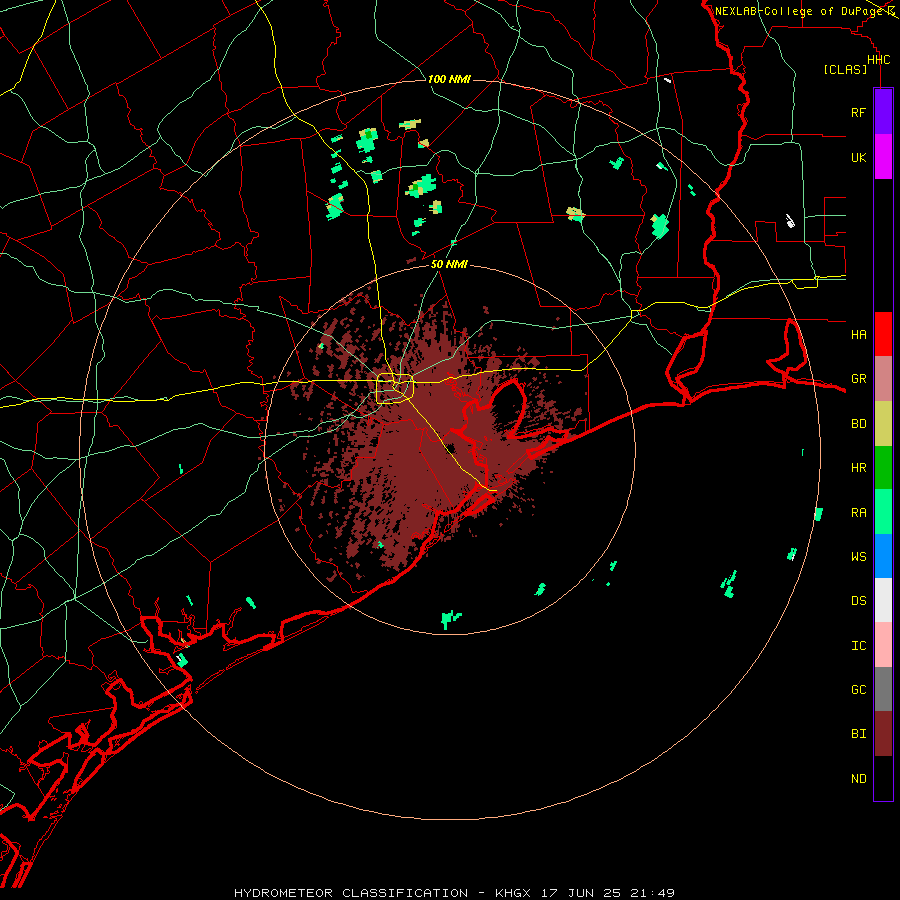Image resolution: width=900 pixels, height=900 pixels.
Task: Click the WS blue legend swatch
Action: [x=883, y=556]
